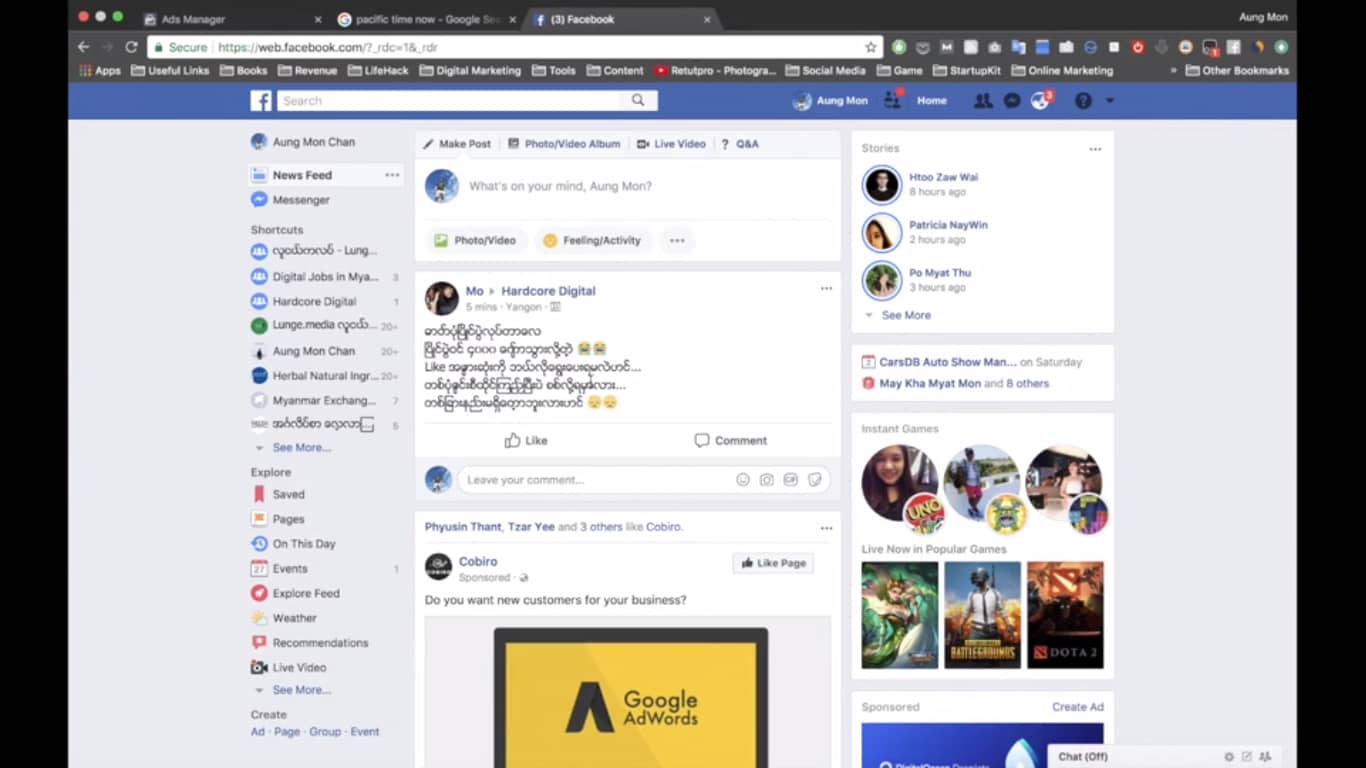Open more composer options ellipsis
The image size is (1366, 768).
pos(677,240)
